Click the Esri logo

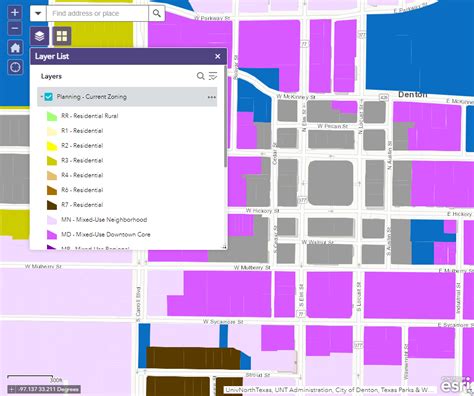[456, 385]
